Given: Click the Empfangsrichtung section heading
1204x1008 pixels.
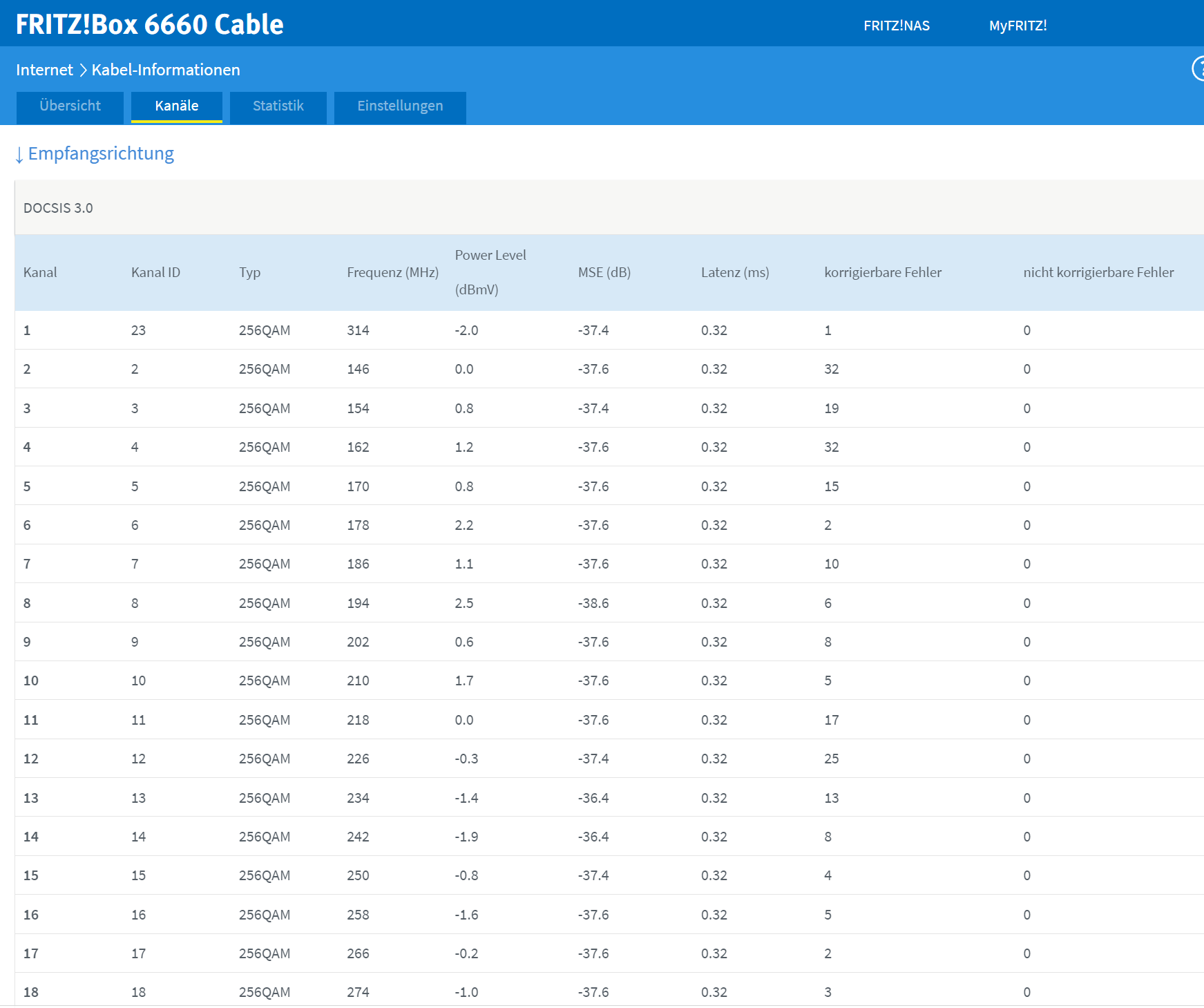Looking at the screenshot, I should pos(101,153).
